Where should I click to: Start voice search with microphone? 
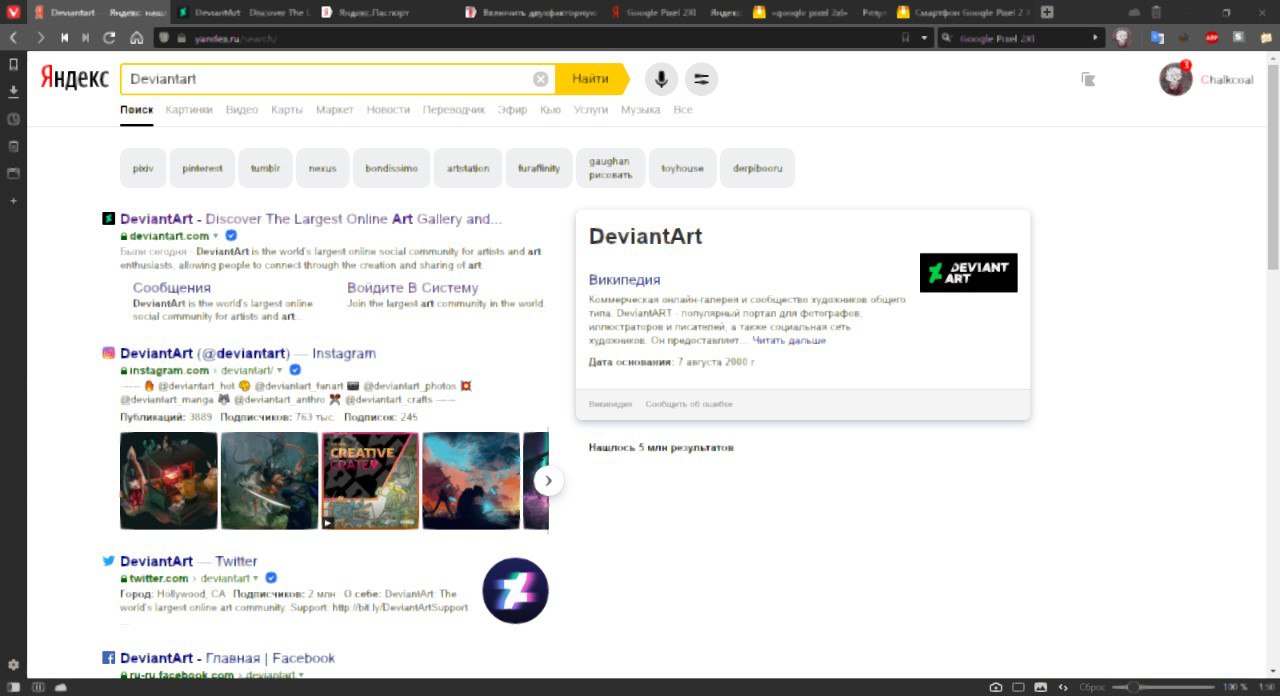(661, 79)
